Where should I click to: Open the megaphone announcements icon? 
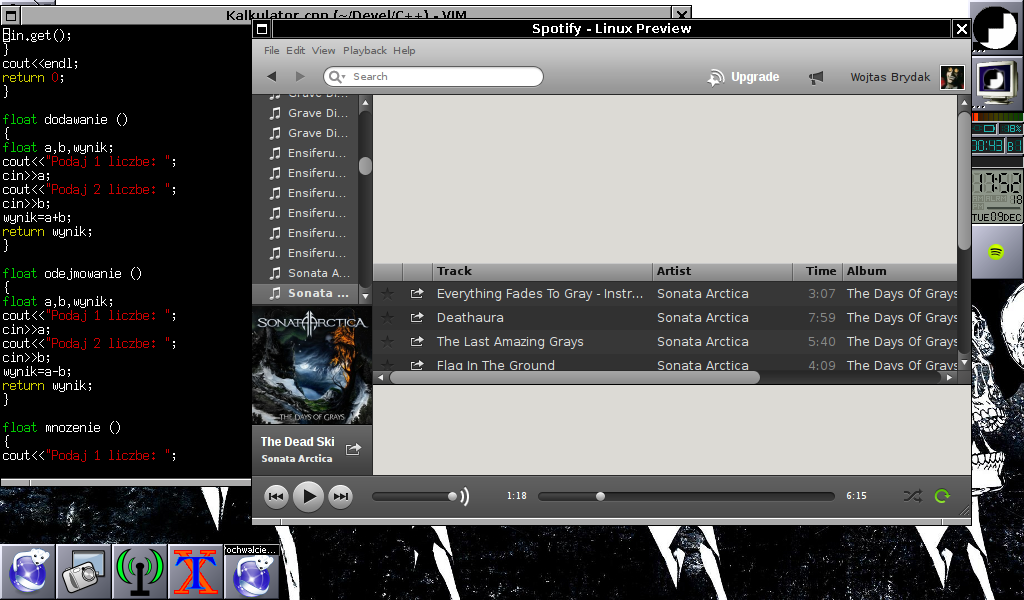(816, 78)
